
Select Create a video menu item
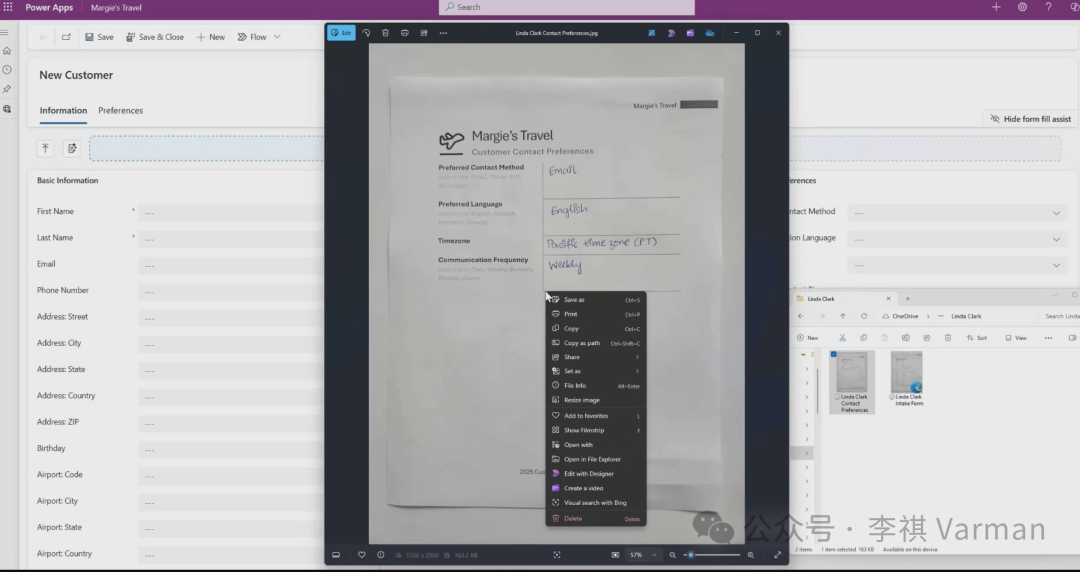click(596, 489)
